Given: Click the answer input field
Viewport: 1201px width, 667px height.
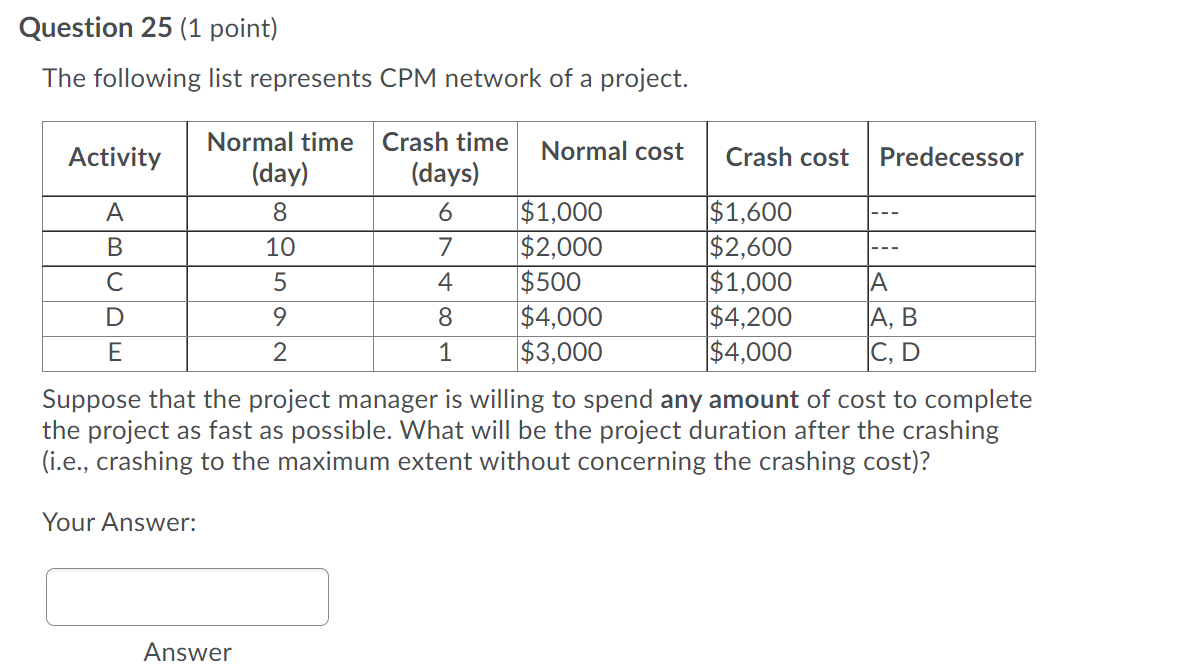Looking at the screenshot, I should (187, 596).
